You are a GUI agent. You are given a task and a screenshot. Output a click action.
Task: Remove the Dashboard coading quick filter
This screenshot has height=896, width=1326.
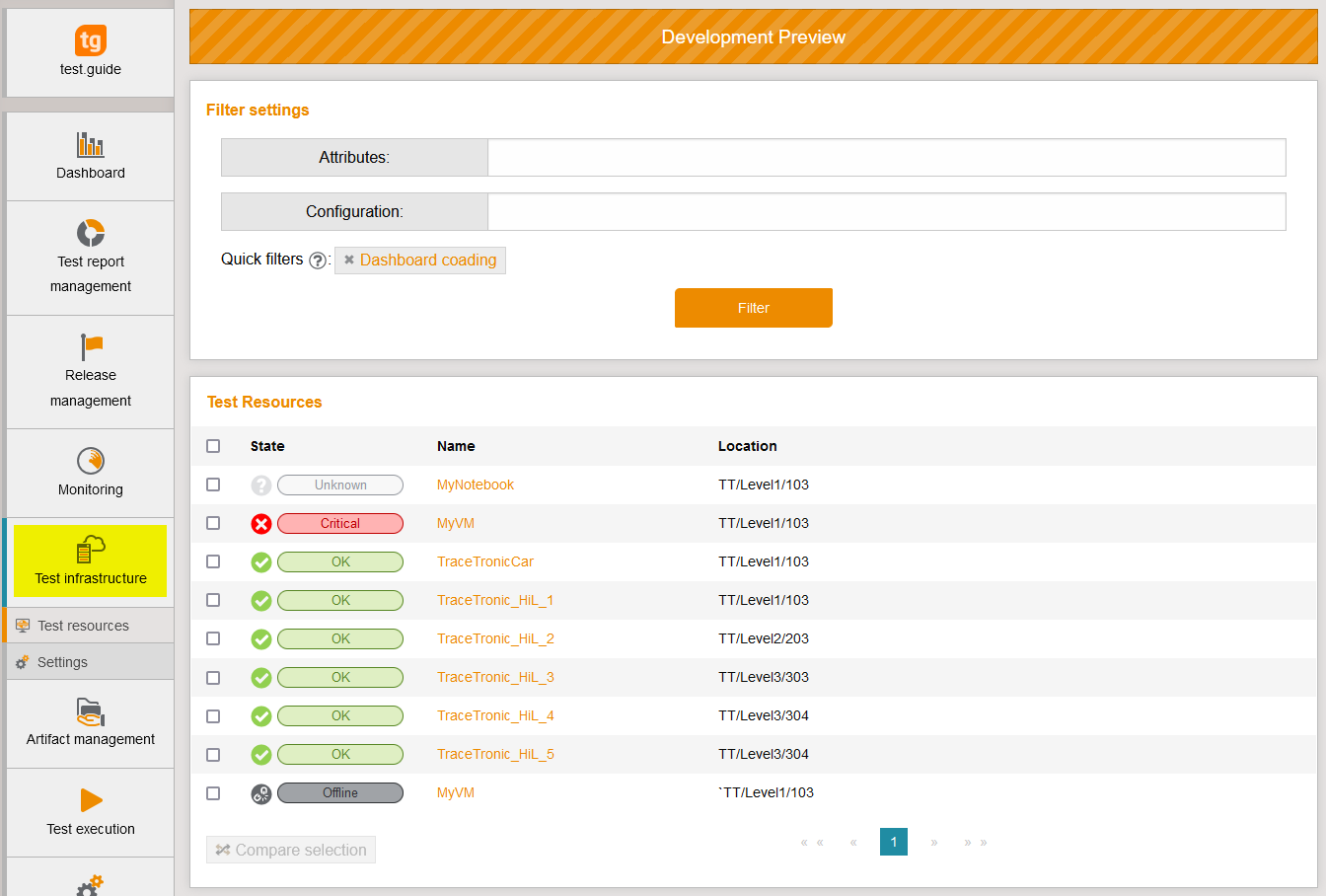[350, 260]
